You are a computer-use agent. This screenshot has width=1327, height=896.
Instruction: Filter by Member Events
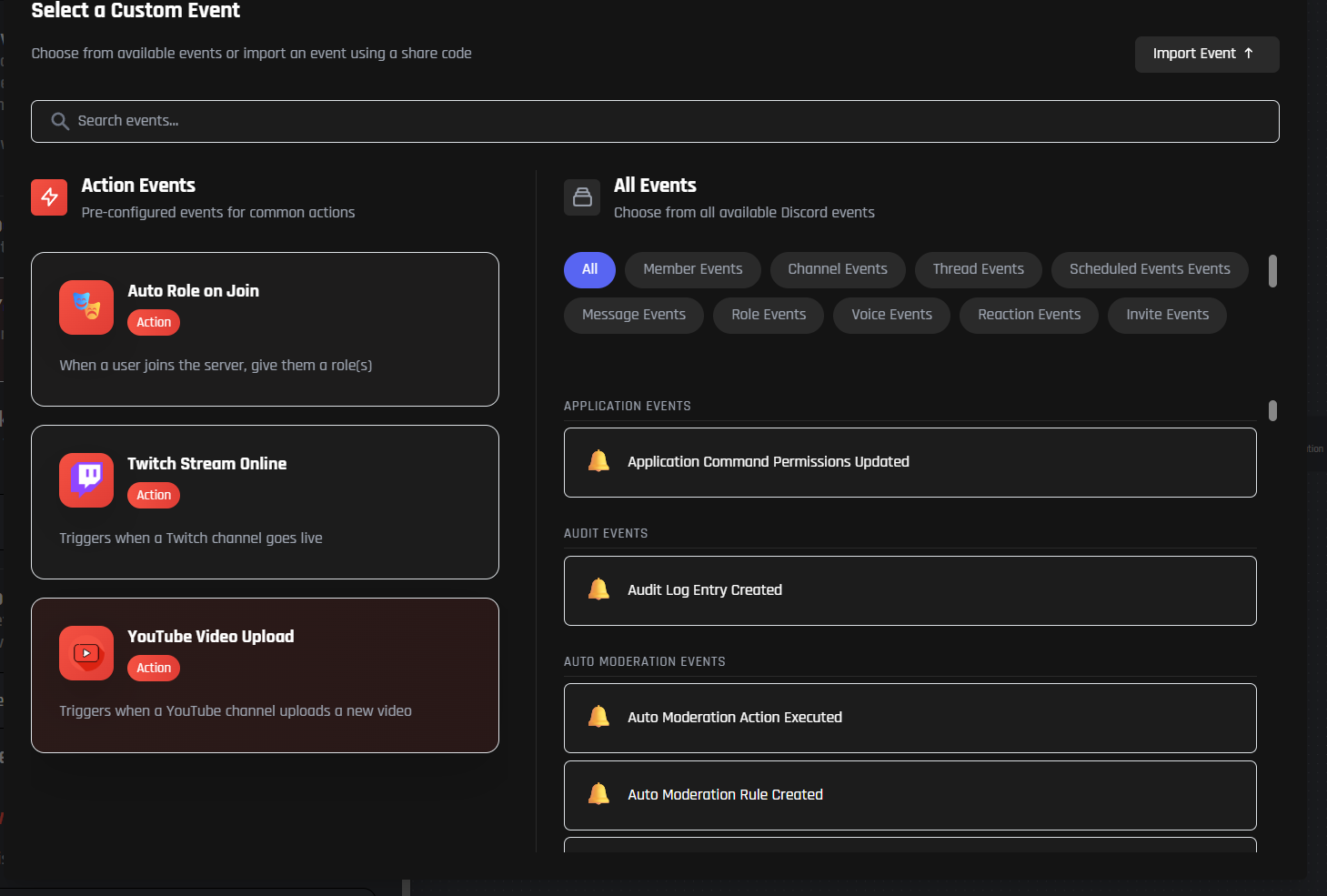692,269
